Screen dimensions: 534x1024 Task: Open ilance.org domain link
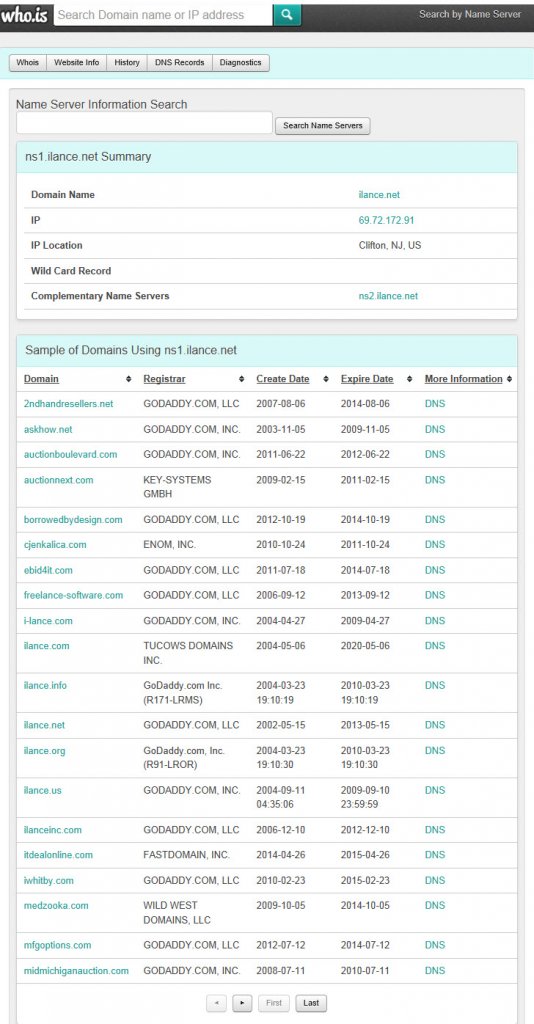coord(44,751)
